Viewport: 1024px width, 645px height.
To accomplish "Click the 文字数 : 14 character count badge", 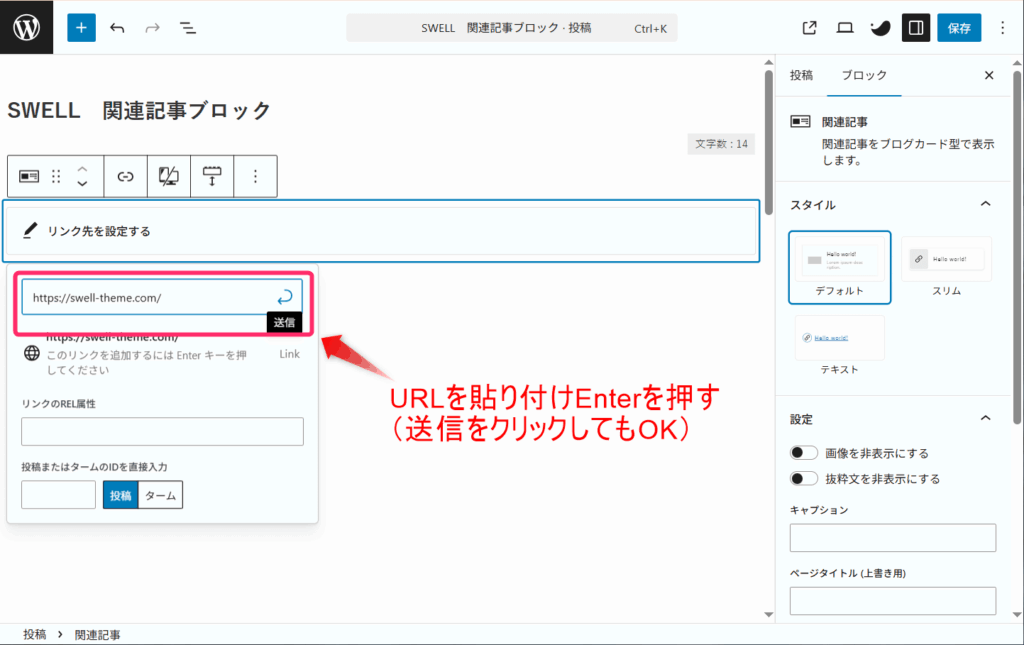I will [721, 144].
